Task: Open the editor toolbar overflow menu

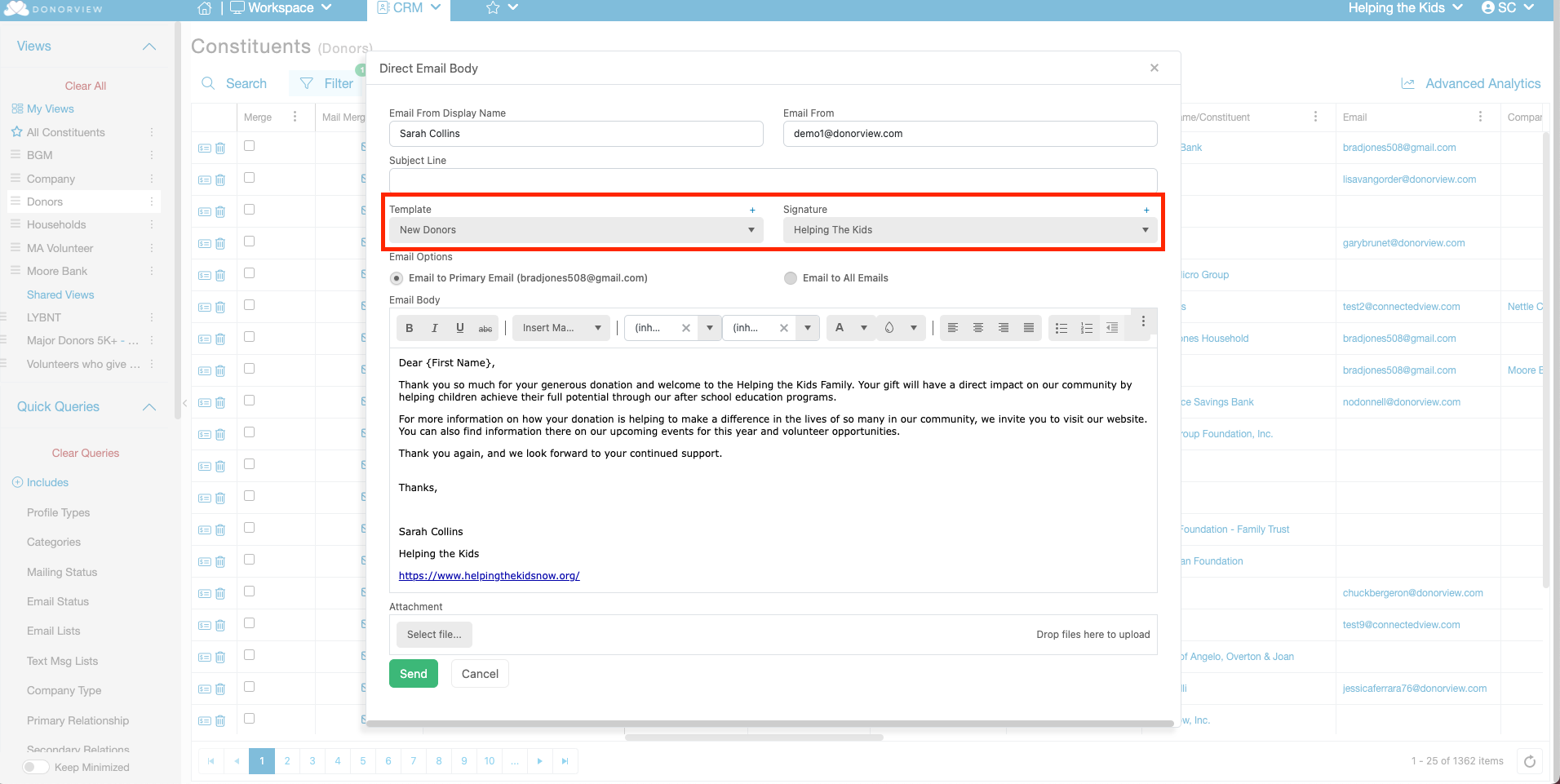Action: click(1143, 321)
